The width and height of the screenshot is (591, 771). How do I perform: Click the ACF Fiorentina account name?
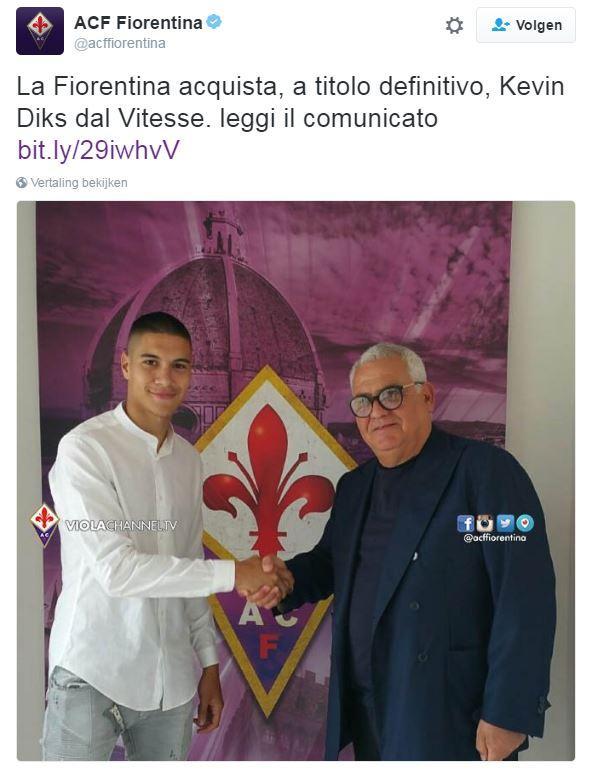(138, 23)
